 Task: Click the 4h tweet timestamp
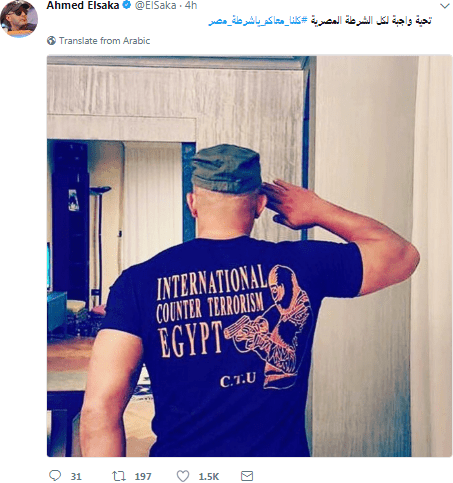(x=191, y=5)
